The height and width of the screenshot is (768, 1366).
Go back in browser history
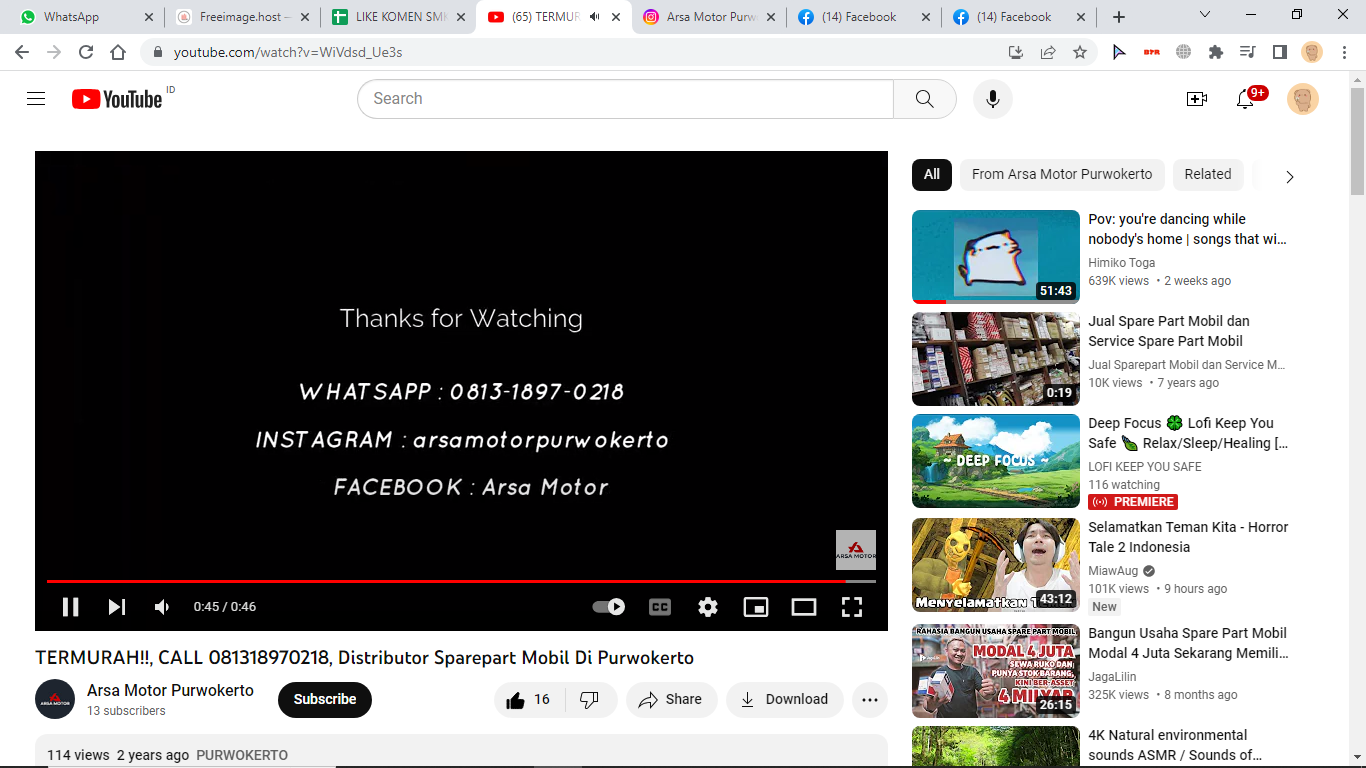[x=22, y=52]
